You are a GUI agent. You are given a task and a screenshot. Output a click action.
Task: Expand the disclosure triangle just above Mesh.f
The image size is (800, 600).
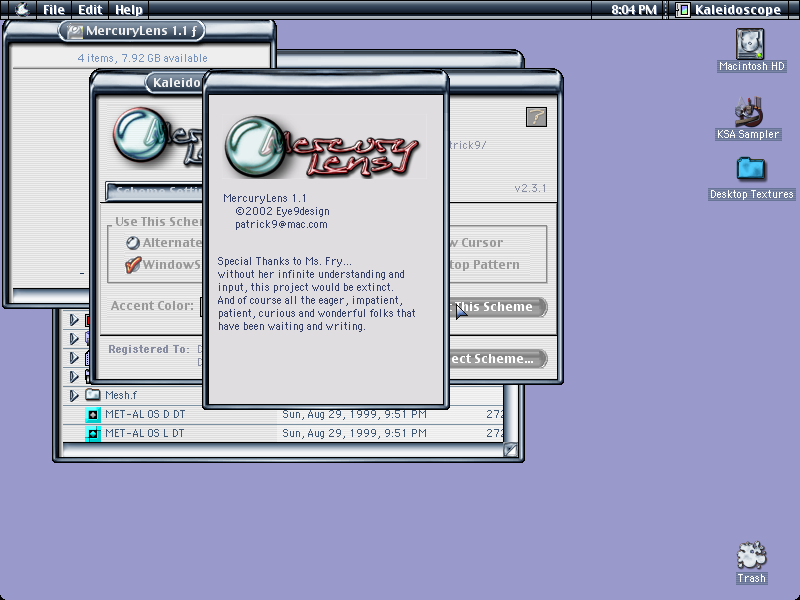pos(74,376)
